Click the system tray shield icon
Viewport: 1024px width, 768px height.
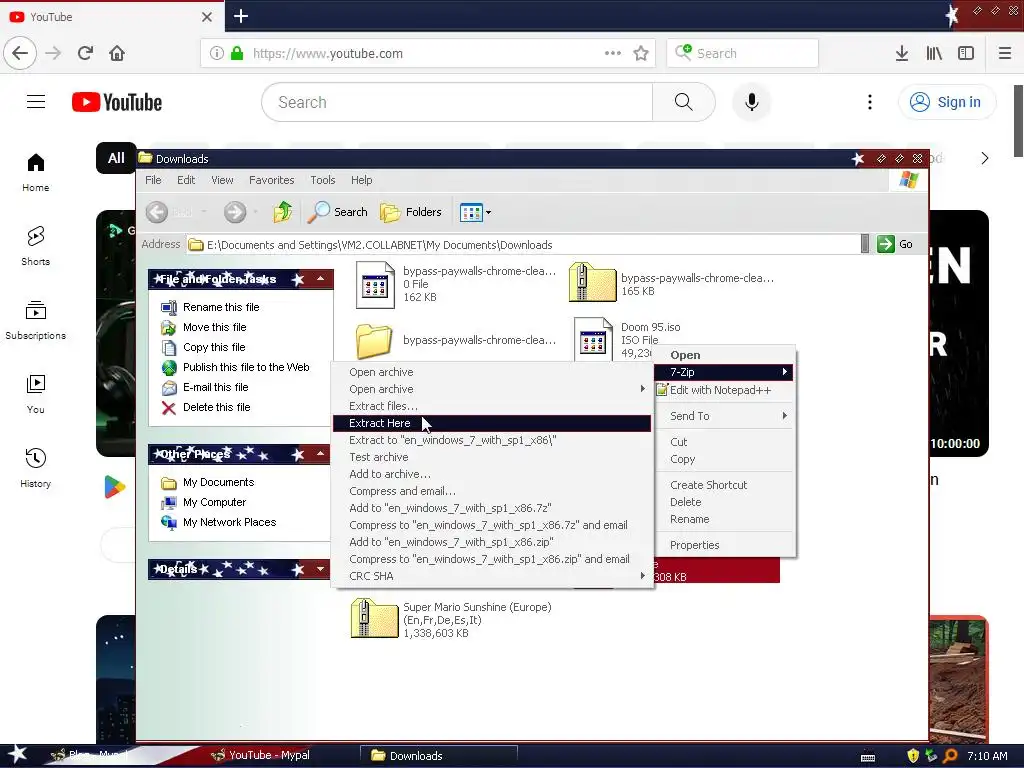click(912, 756)
